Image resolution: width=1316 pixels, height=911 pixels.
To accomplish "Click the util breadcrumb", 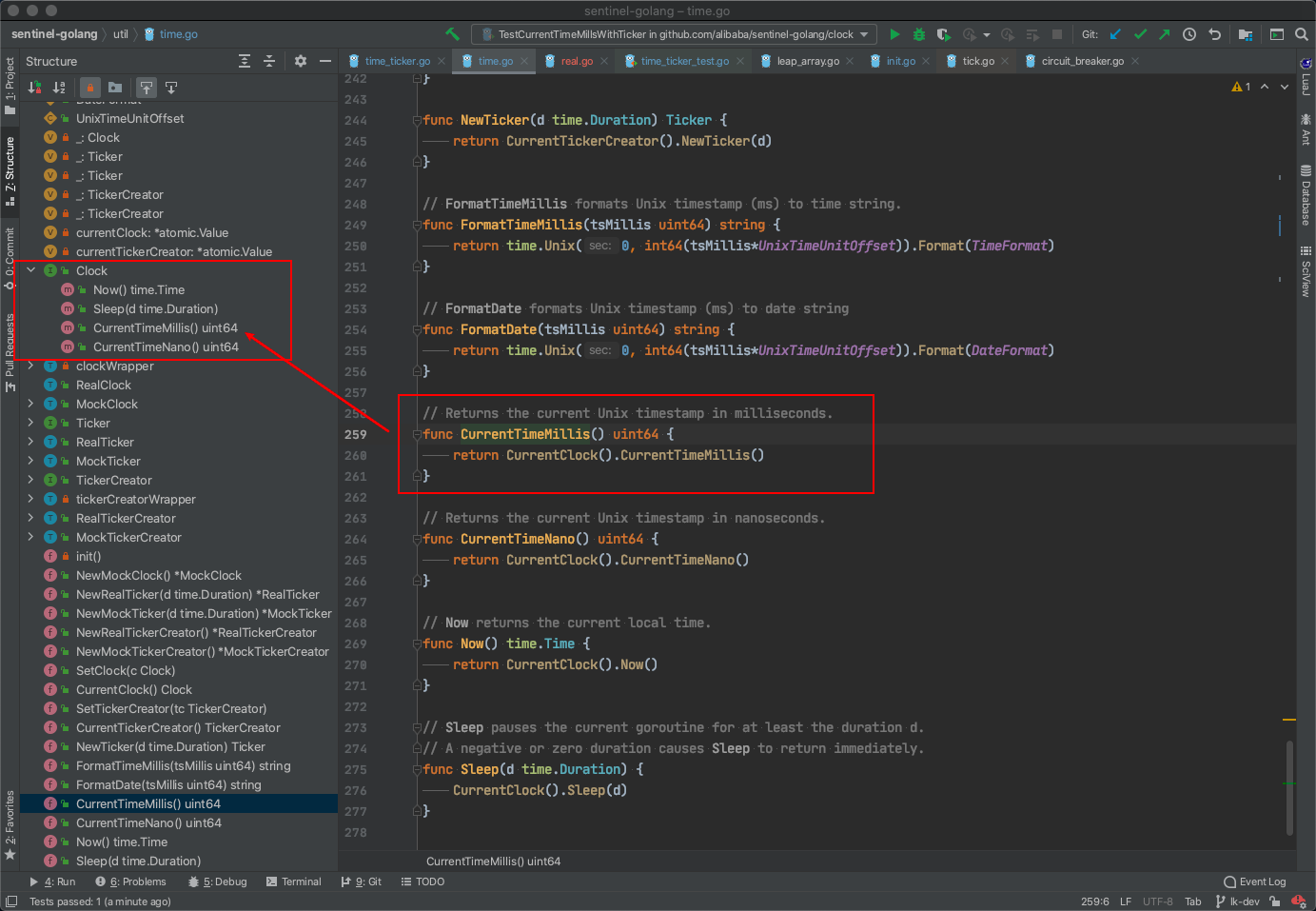I will (x=121, y=34).
